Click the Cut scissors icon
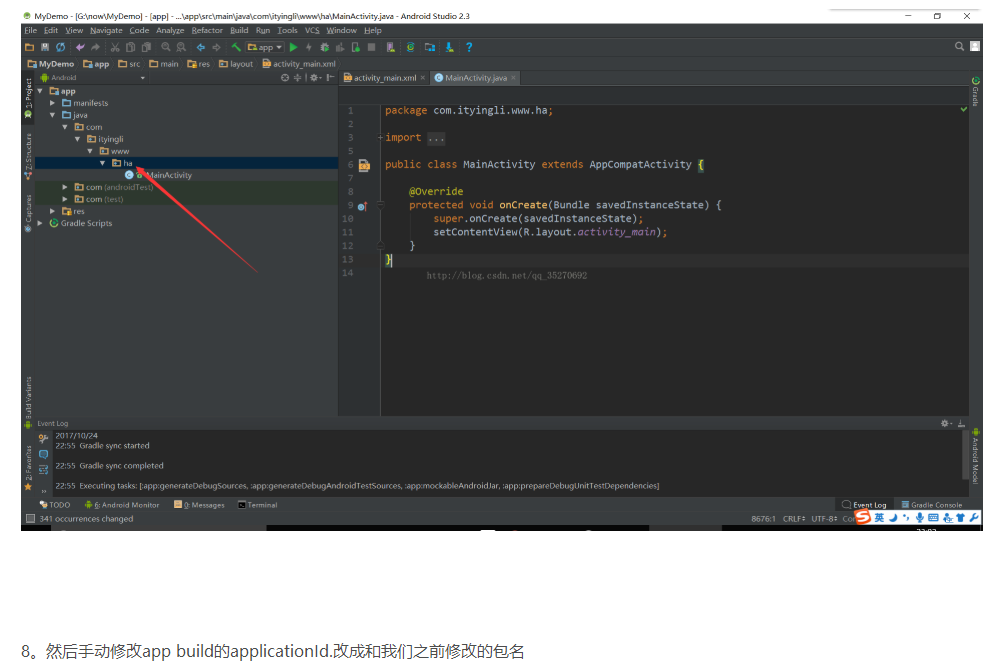Image resolution: width=996 pixels, height=668 pixels. tap(115, 47)
